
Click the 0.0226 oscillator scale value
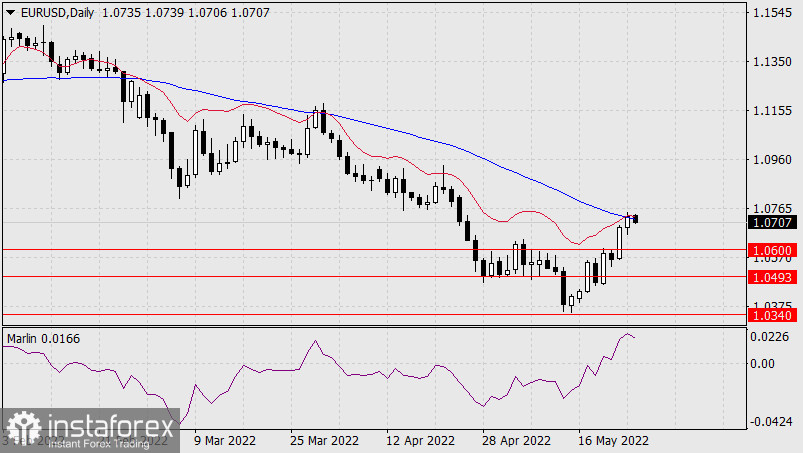(770, 336)
